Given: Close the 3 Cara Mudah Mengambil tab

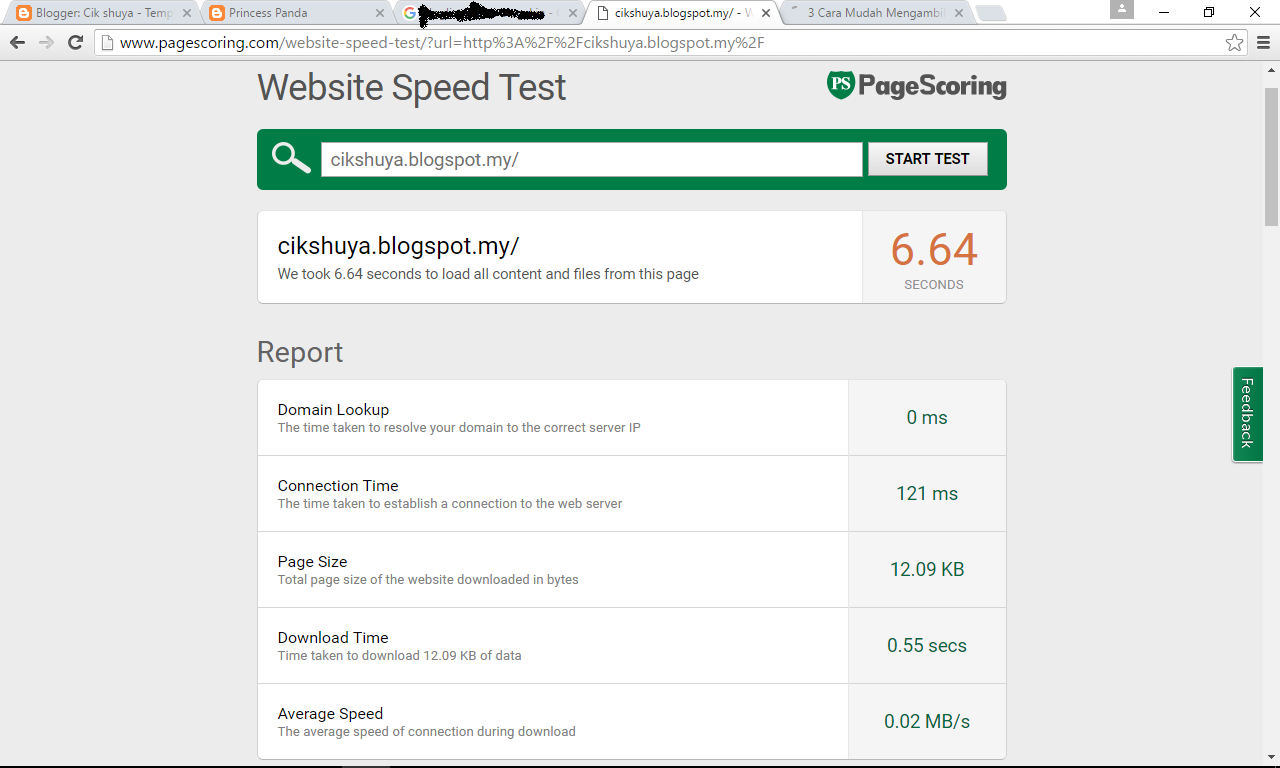Looking at the screenshot, I should (x=959, y=13).
